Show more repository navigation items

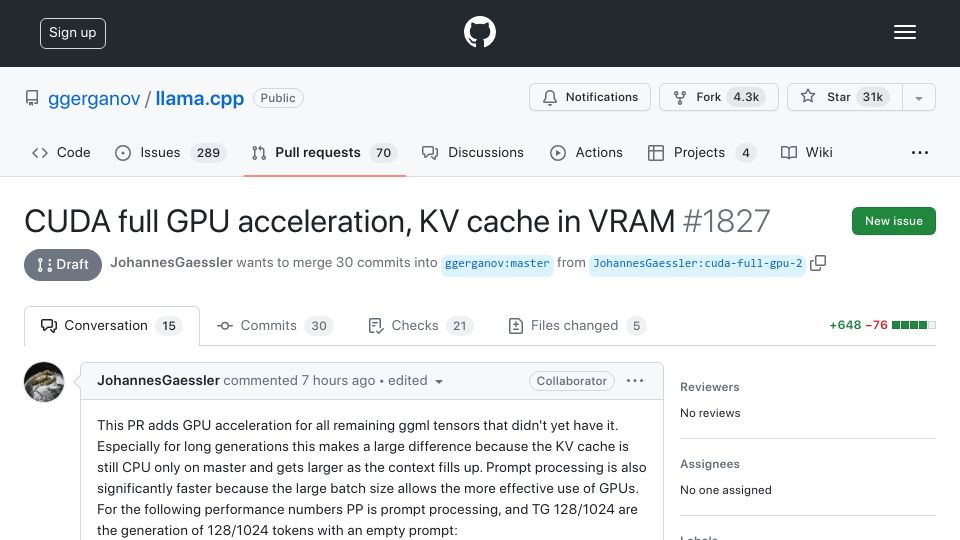920,152
